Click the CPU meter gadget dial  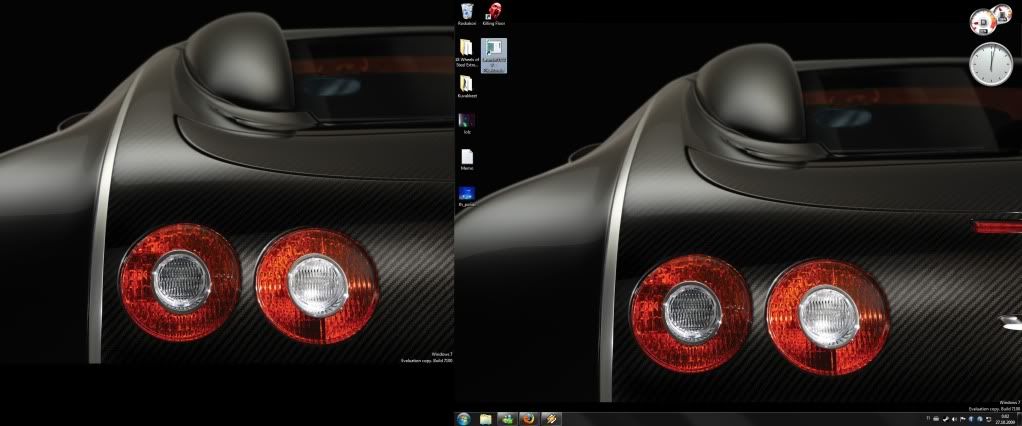coord(982,21)
